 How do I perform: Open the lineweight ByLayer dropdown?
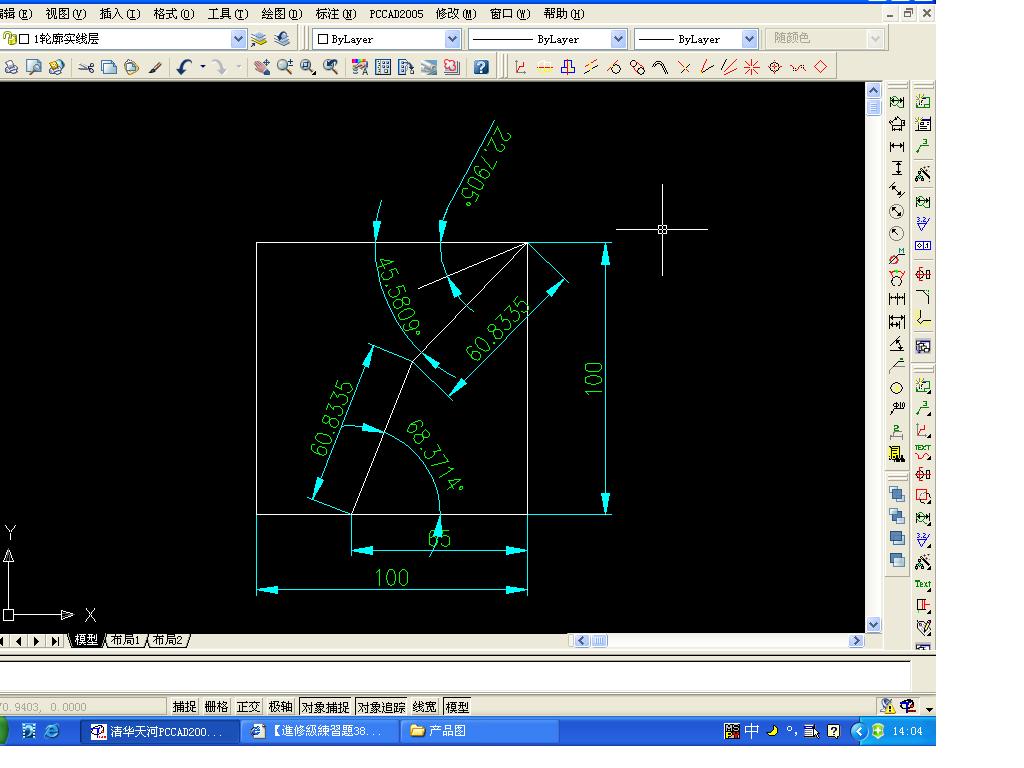coord(749,39)
